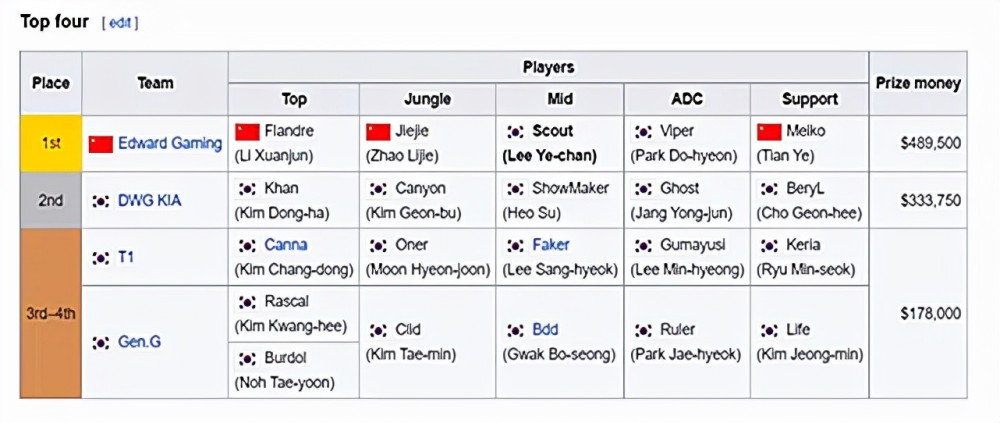This screenshot has height=423, width=1000.
Task: Click the flag icon next to Jiejie
Action: [378, 131]
